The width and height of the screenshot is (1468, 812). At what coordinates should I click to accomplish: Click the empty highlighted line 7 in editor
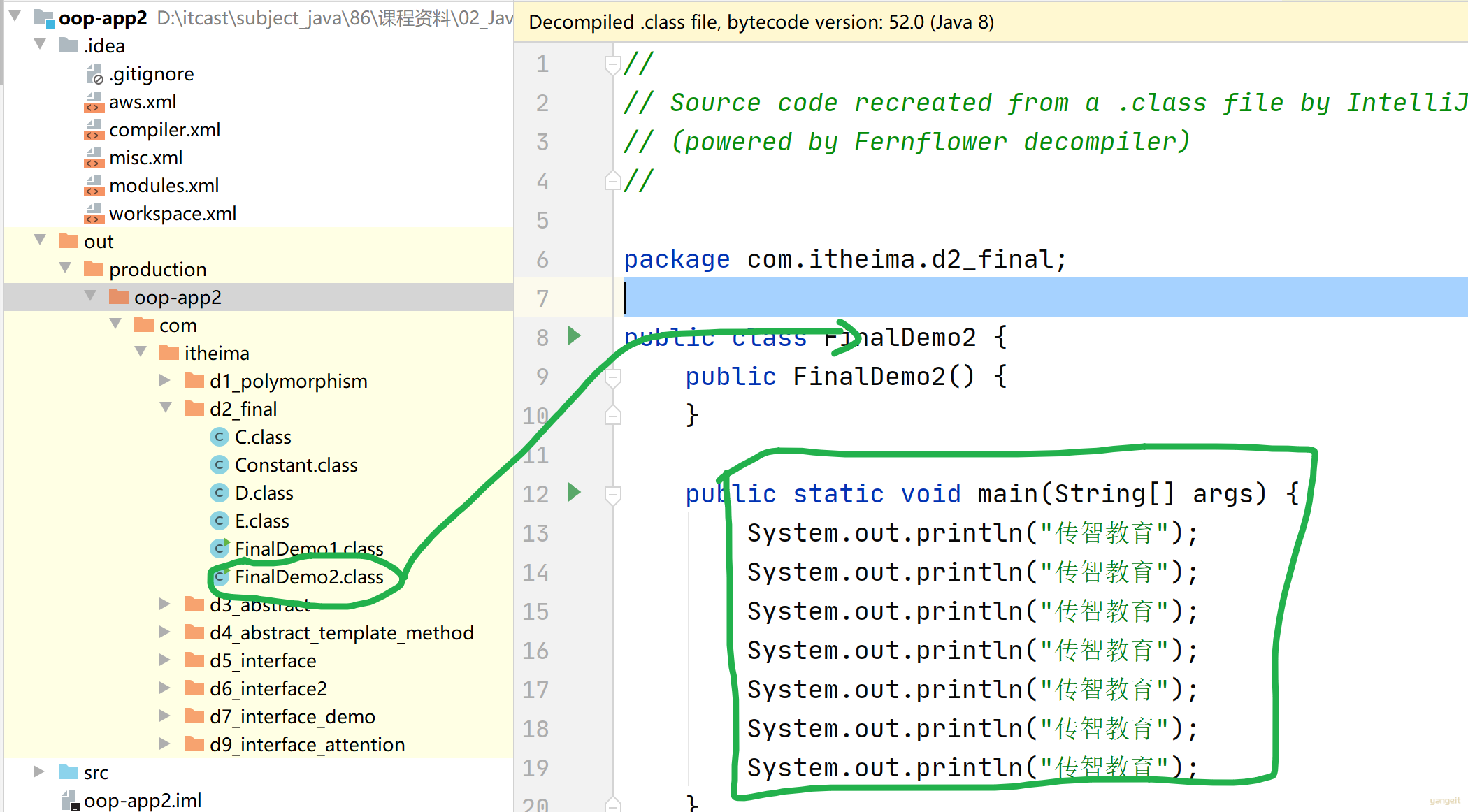tap(1045, 297)
